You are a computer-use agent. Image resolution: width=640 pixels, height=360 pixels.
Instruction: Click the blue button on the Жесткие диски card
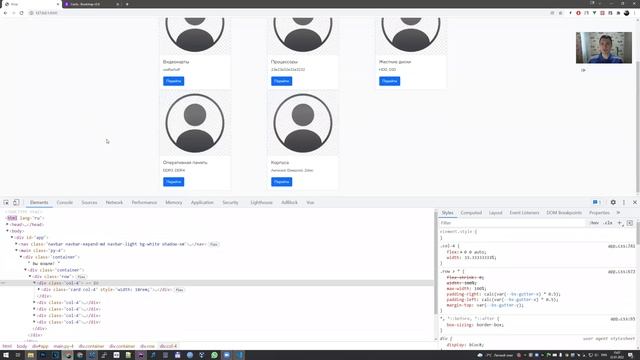tap(389, 81)
